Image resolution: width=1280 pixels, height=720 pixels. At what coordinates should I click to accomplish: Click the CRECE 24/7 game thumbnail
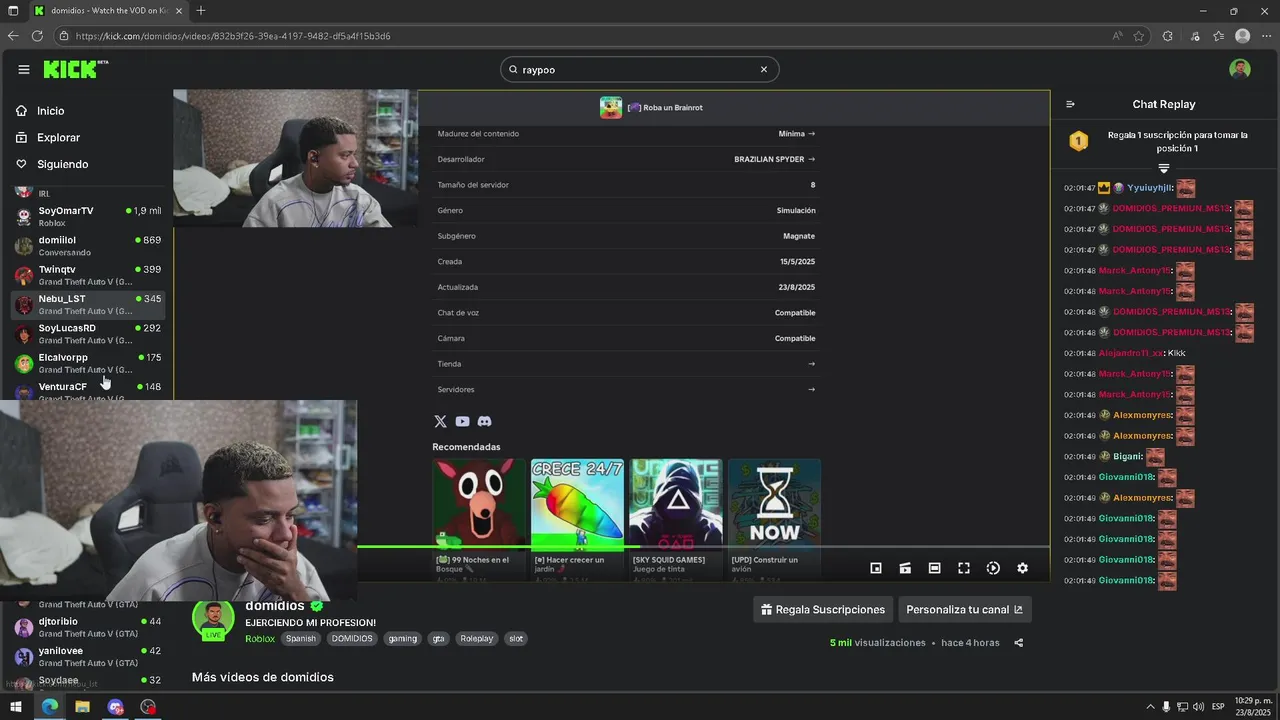[x=577, y=504]
